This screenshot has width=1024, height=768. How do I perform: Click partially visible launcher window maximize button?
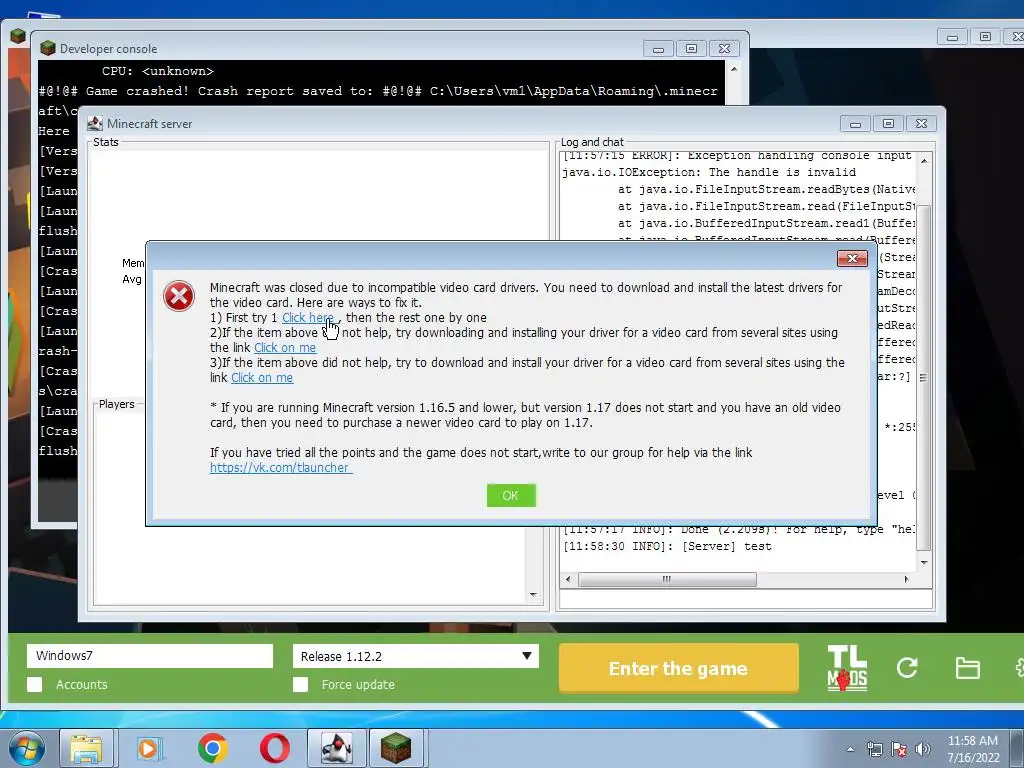click(985, 37)
